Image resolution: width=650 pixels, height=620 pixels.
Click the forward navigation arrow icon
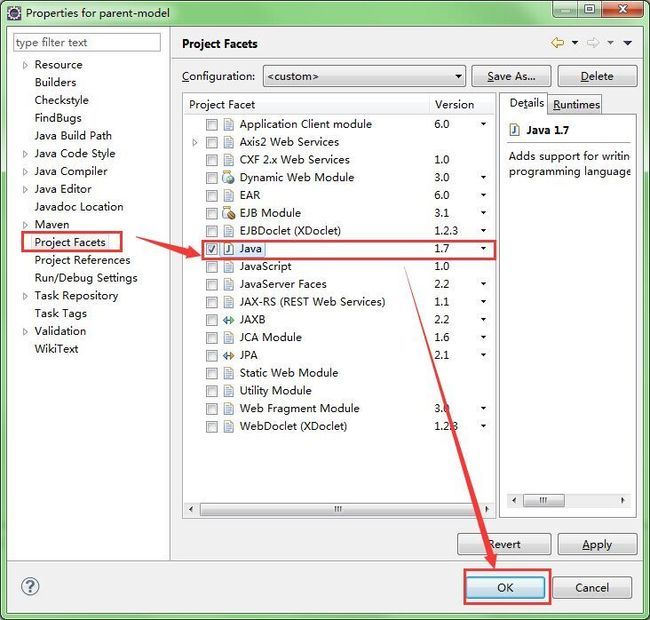[x=593, y=42]
